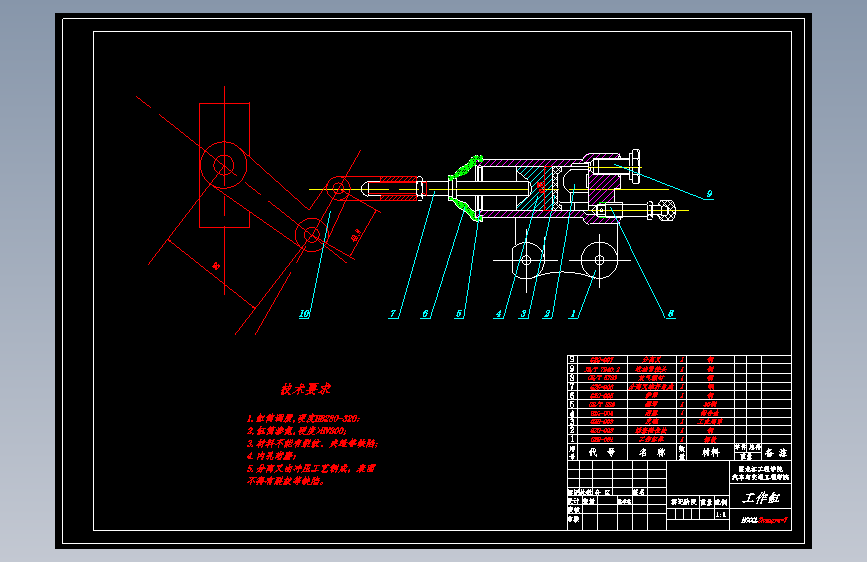Click the scale value 1:1
The image size is (867, 562).
pos(721,514)
